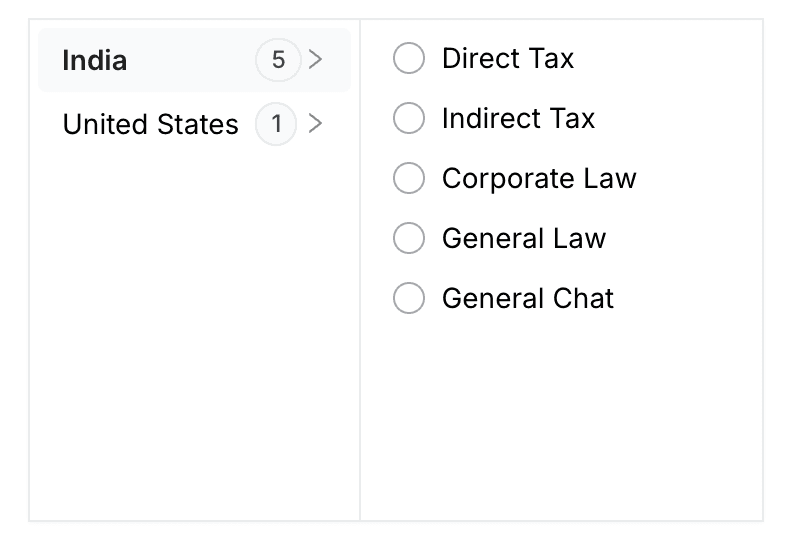Select the Direct Tax radio button
The image size is (786, 542).
point(409,58)
